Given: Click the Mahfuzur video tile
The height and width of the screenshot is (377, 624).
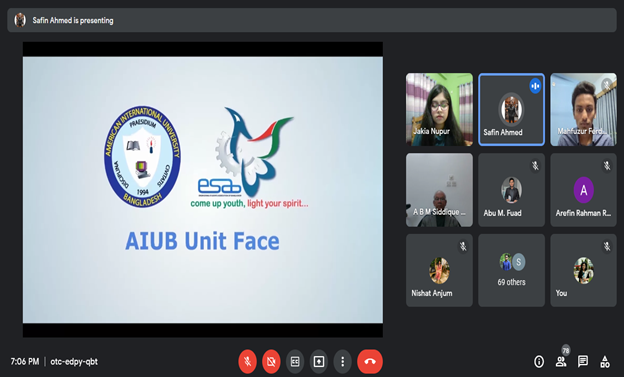Looking at the screenshot, I should (583, 109).
